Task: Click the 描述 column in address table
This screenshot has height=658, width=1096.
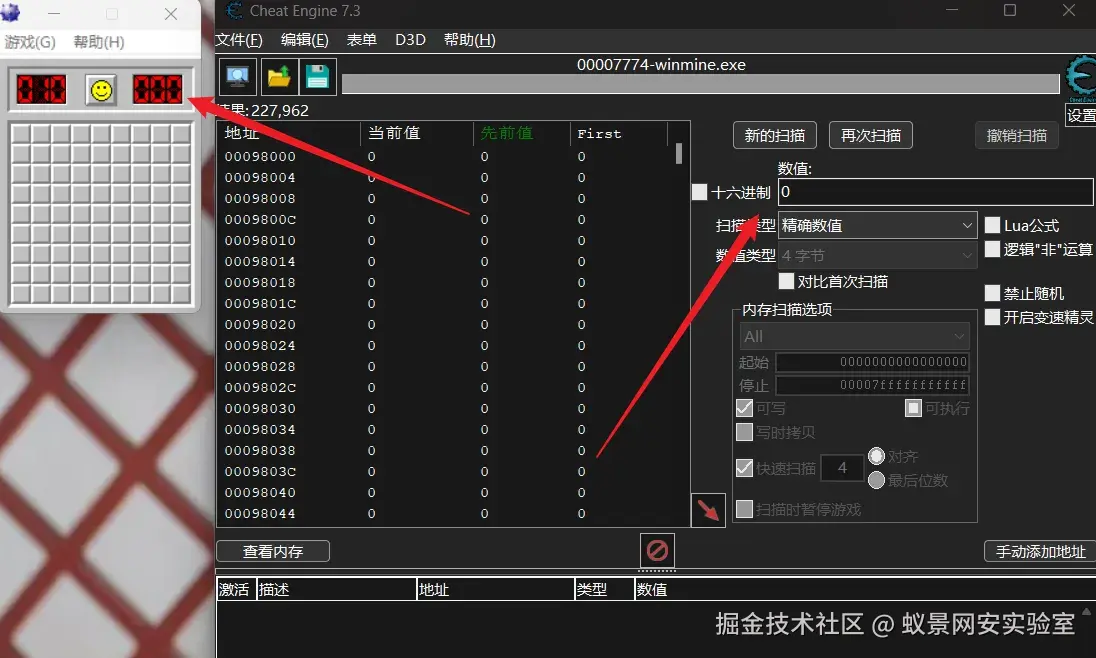Action: (336, 589)
